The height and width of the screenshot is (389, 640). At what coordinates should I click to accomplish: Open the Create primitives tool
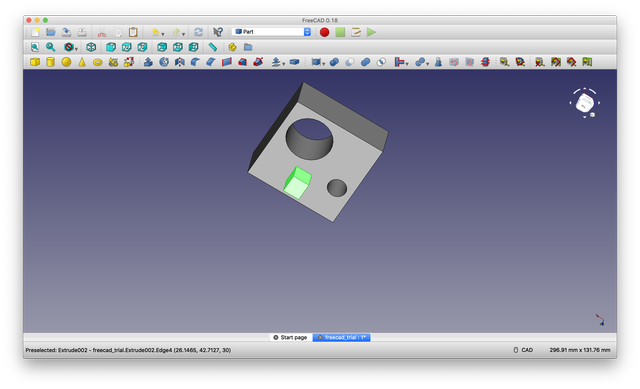click(x=113, y=62)
